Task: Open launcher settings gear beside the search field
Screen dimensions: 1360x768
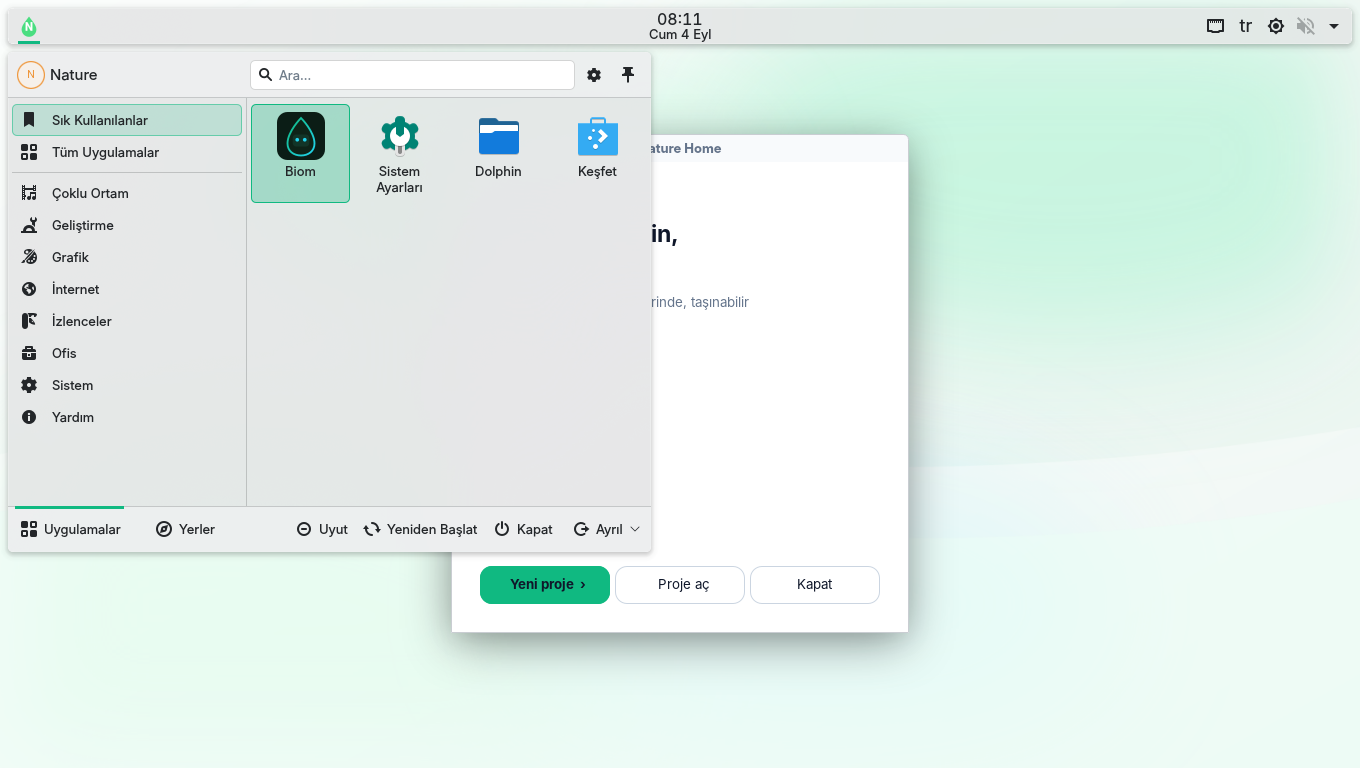Action: tap(594, 75)
